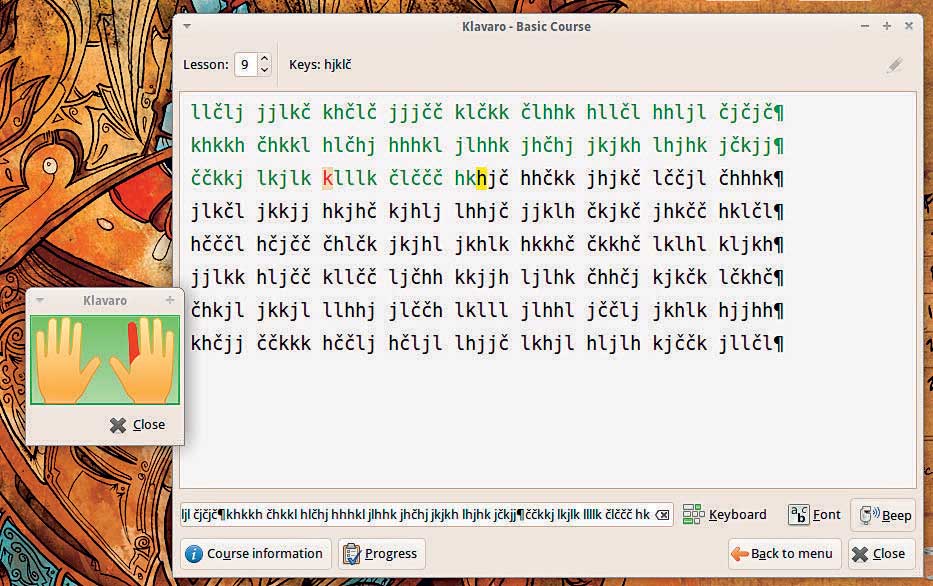Click the hands finger hint image

pos(105,360)
